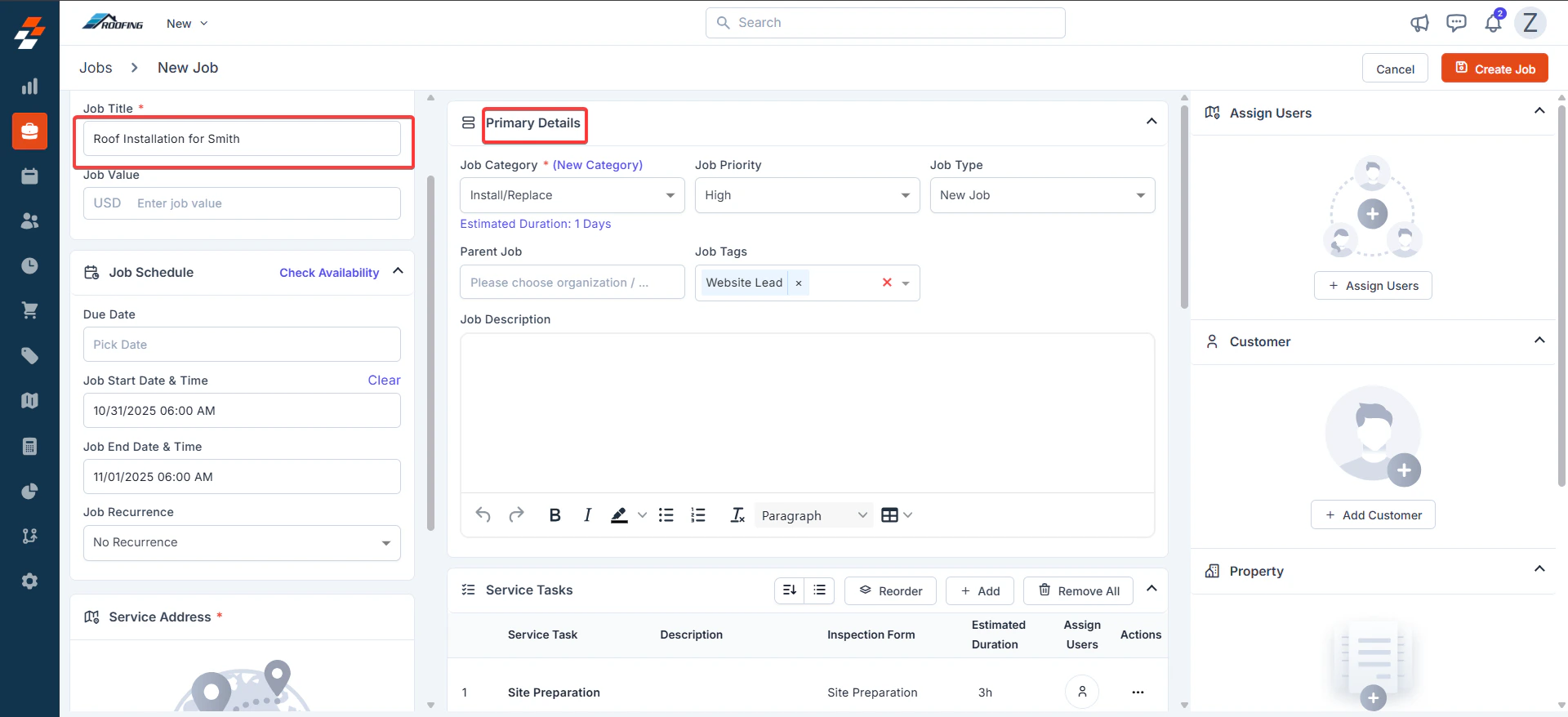
Task: Collapse the Customer panel
Action: (x=1539, y=341)
